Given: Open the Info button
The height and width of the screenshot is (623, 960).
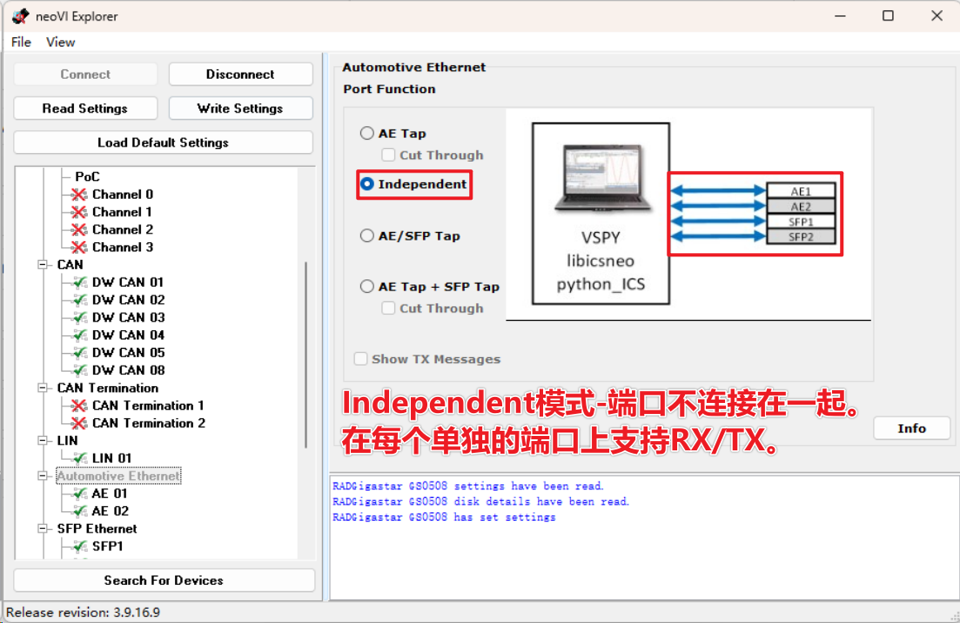Looking at the screenshot, I should coord(912,428).
